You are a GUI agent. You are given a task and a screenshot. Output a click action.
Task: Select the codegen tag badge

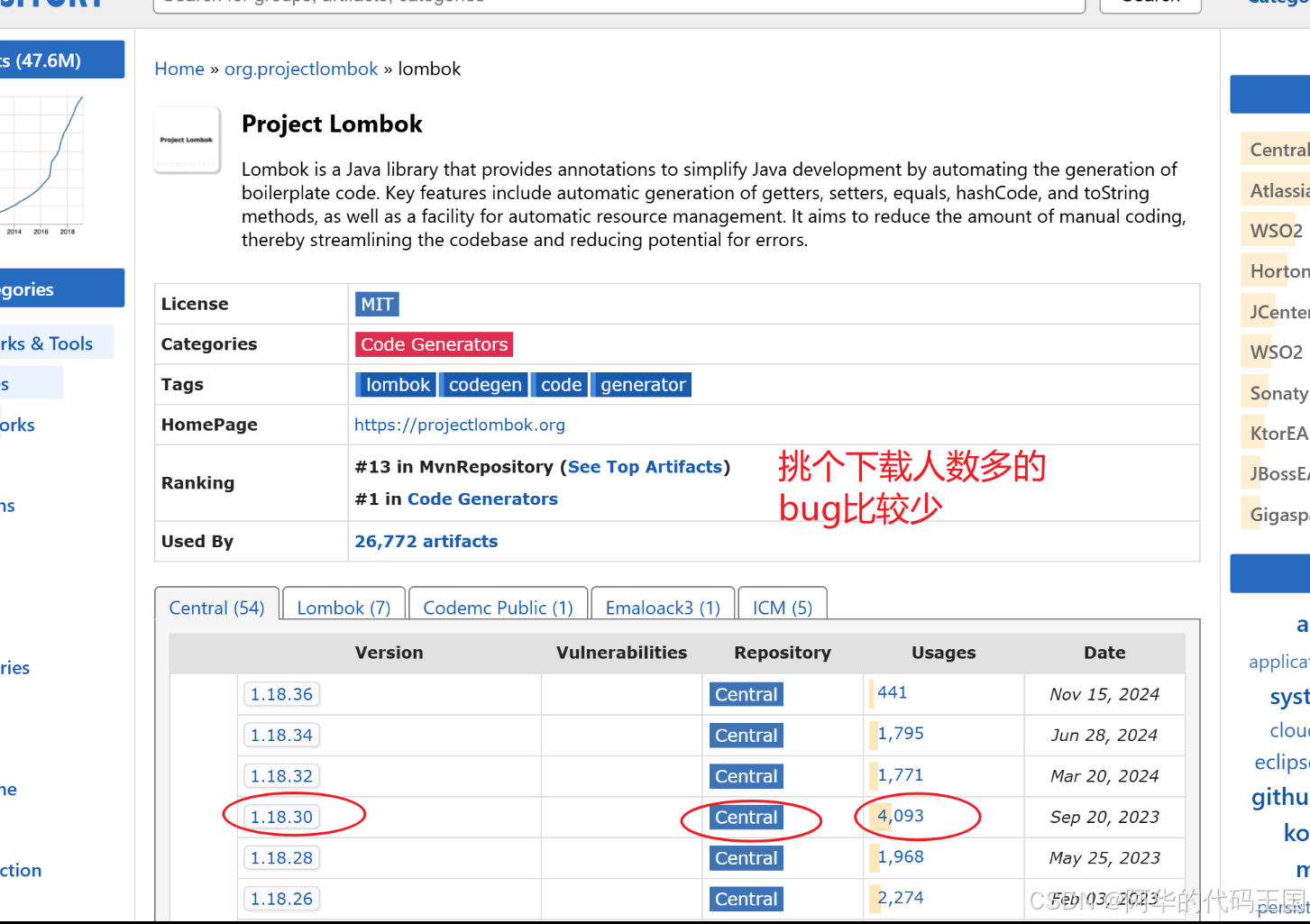[x=483, y=384]
